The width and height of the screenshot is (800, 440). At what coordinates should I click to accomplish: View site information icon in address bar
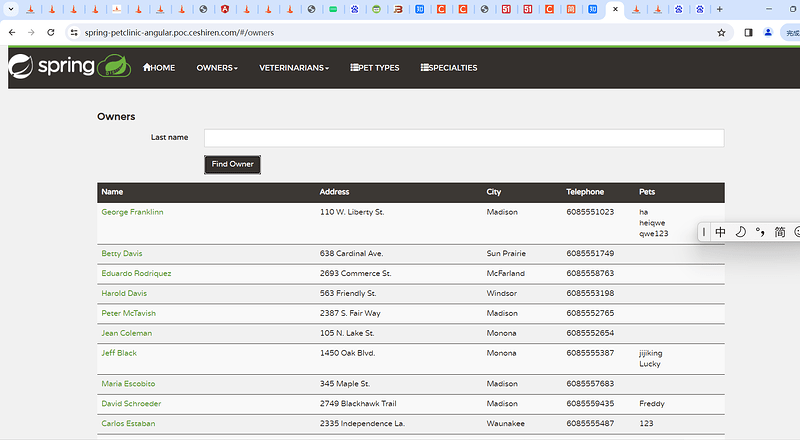(x=74, y=32)
